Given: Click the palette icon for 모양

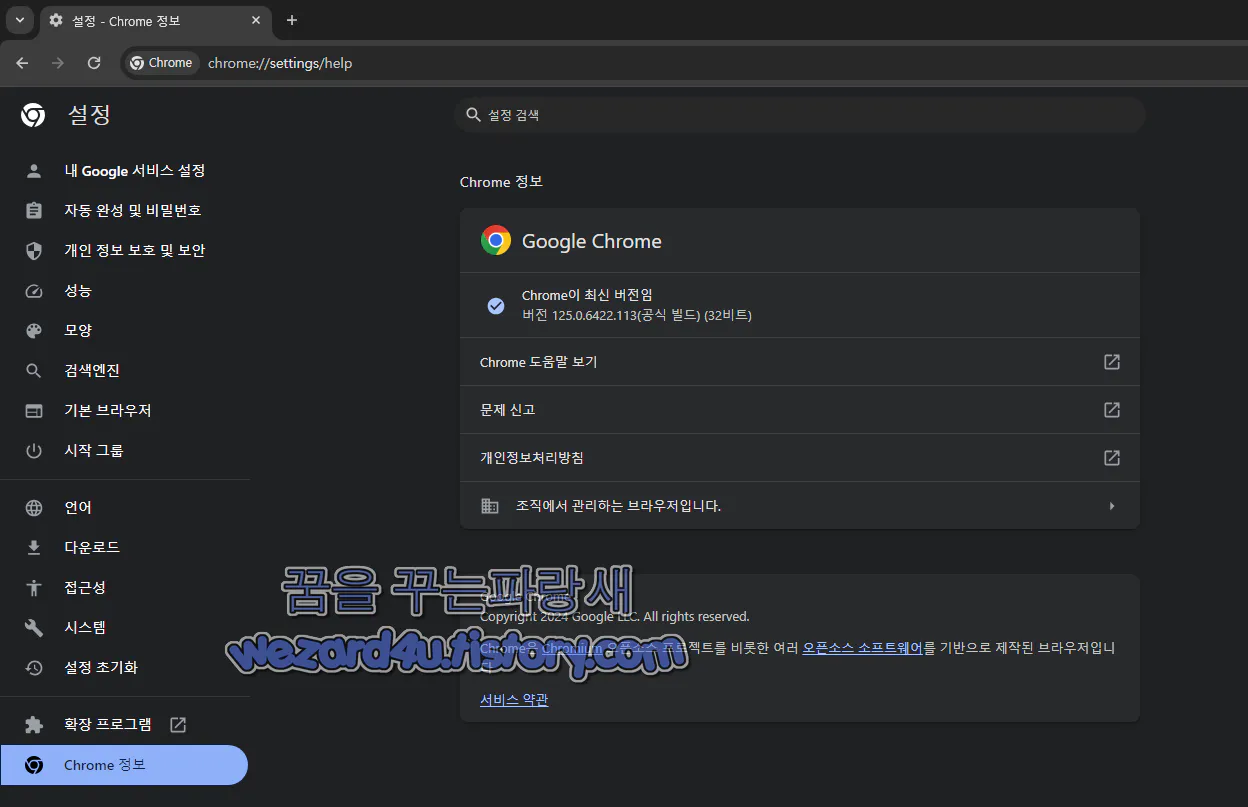Looking at the screenshot, I should (x=34, y=331).
